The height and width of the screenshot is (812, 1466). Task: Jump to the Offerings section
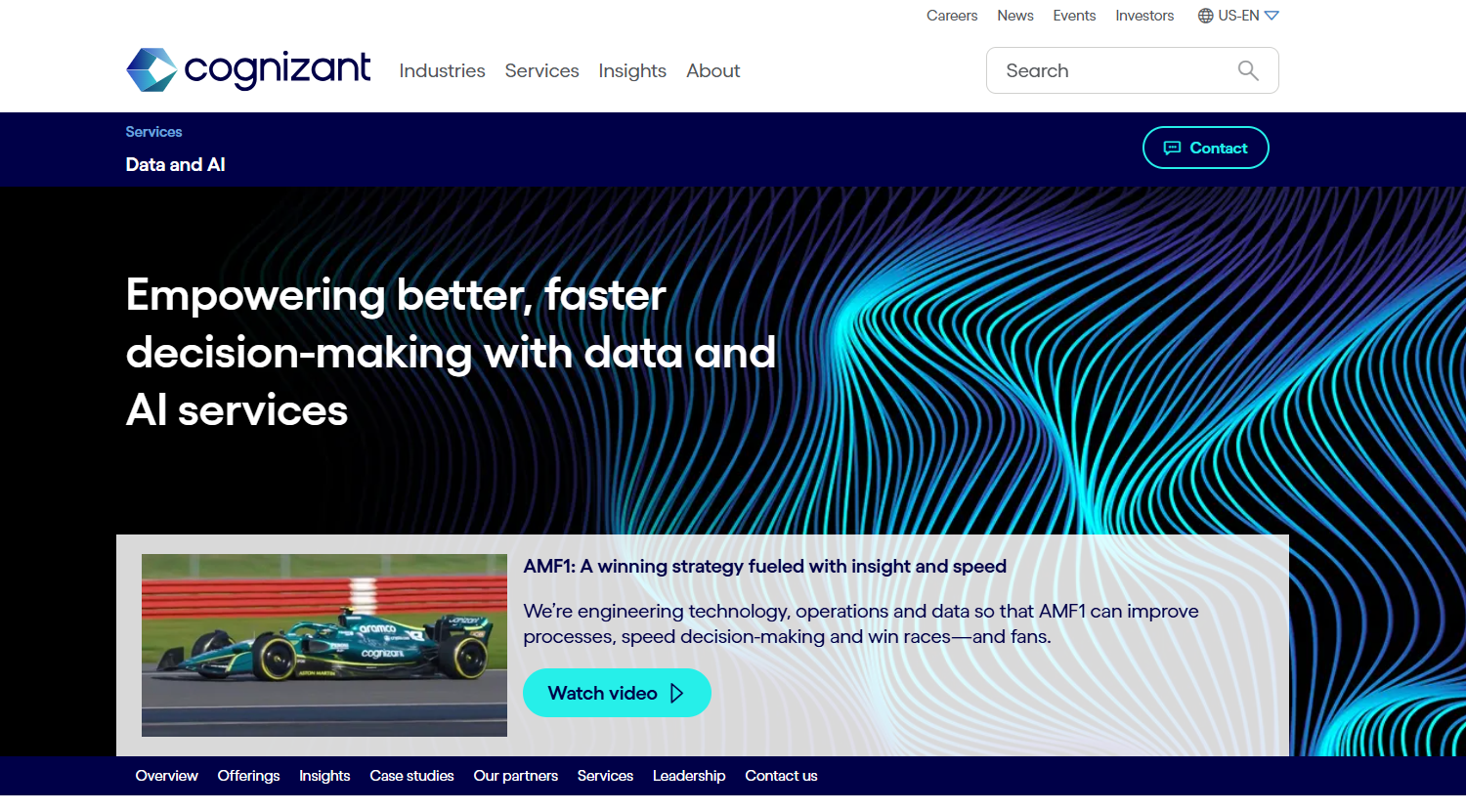[248, 776]
